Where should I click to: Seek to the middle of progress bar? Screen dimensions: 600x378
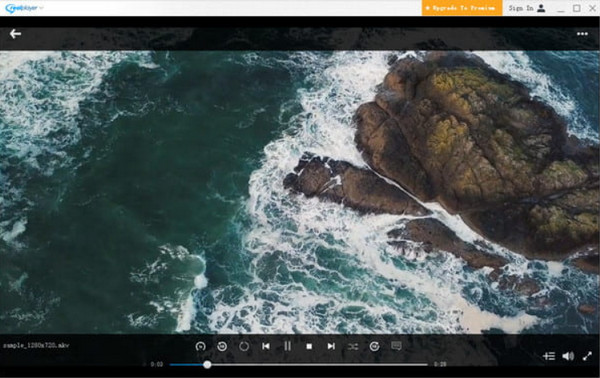[298, 365]
